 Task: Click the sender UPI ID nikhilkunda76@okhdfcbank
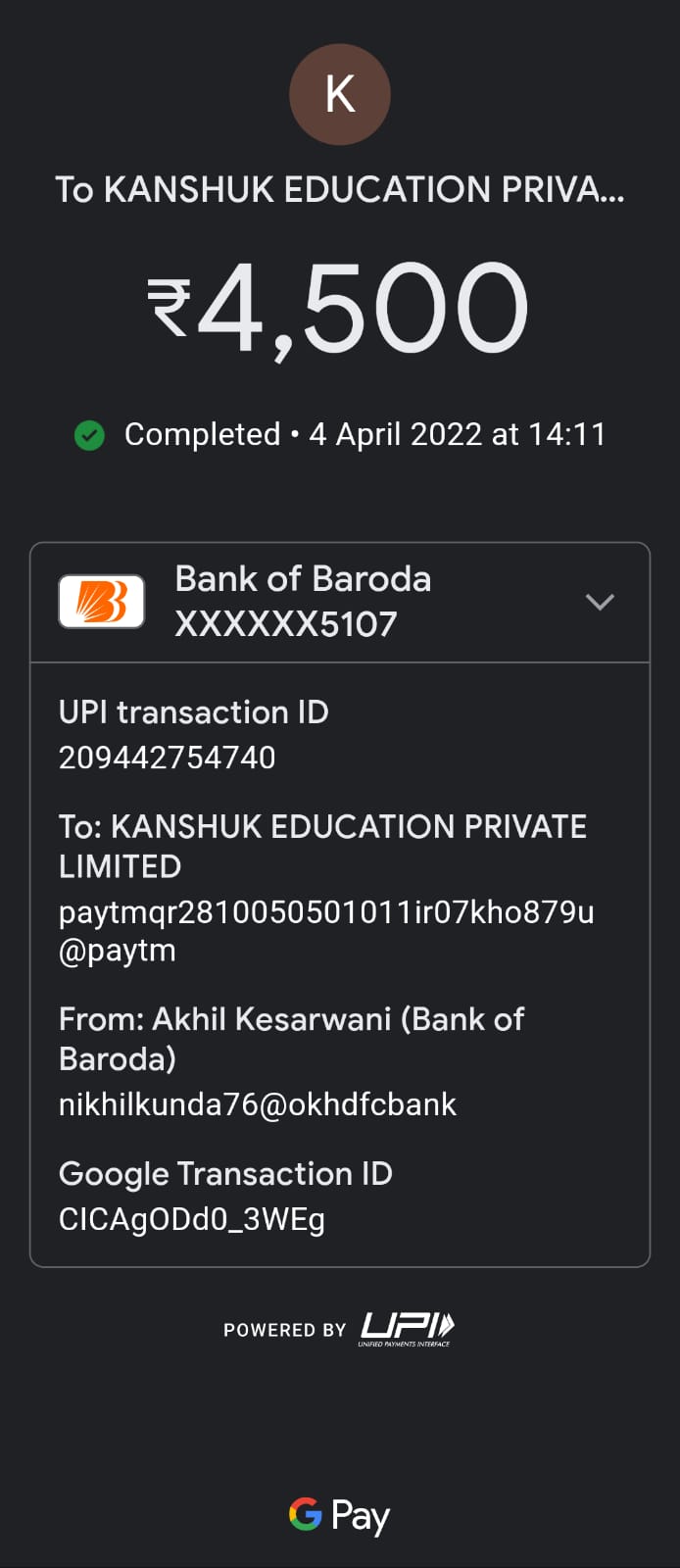tap(258, 1104)
